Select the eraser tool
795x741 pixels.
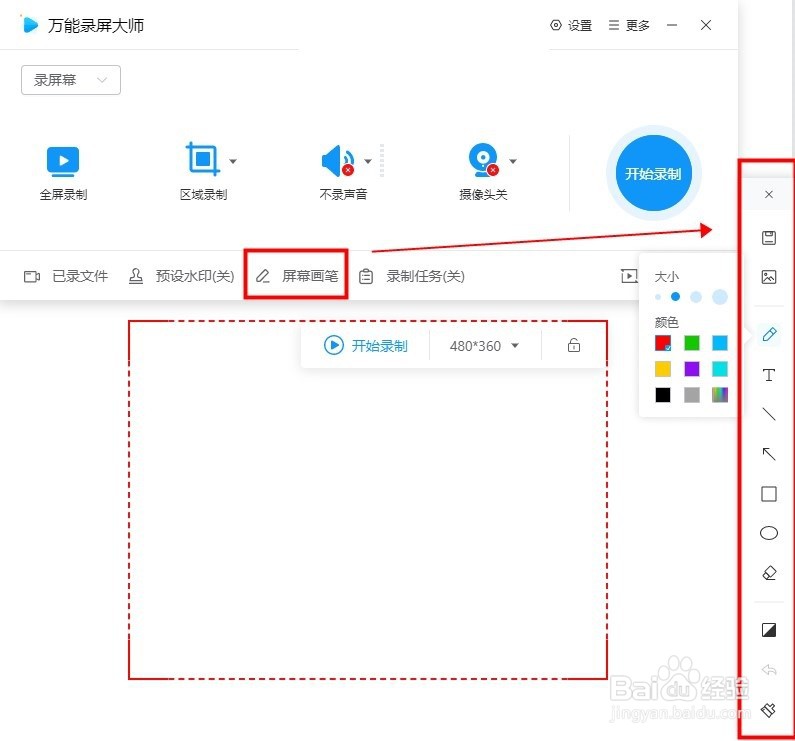pos(769,573)
